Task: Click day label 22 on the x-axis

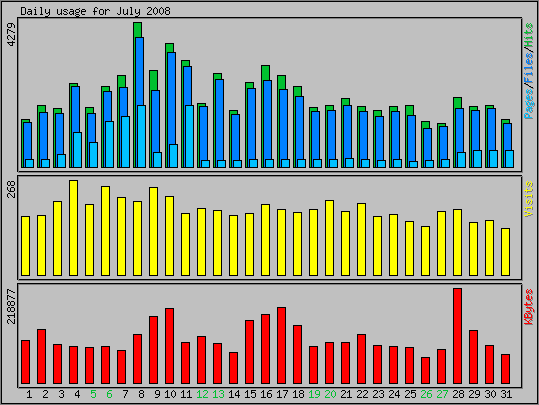Action: pos(362,394)
